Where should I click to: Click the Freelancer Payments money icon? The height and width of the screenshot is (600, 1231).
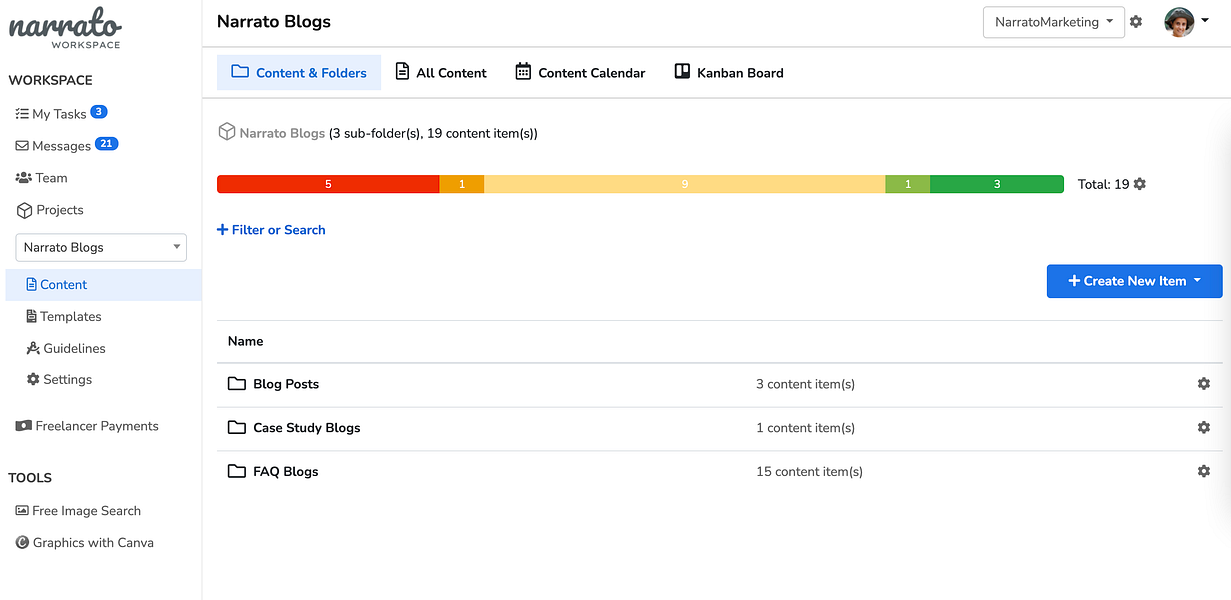[x=24, y=426]
